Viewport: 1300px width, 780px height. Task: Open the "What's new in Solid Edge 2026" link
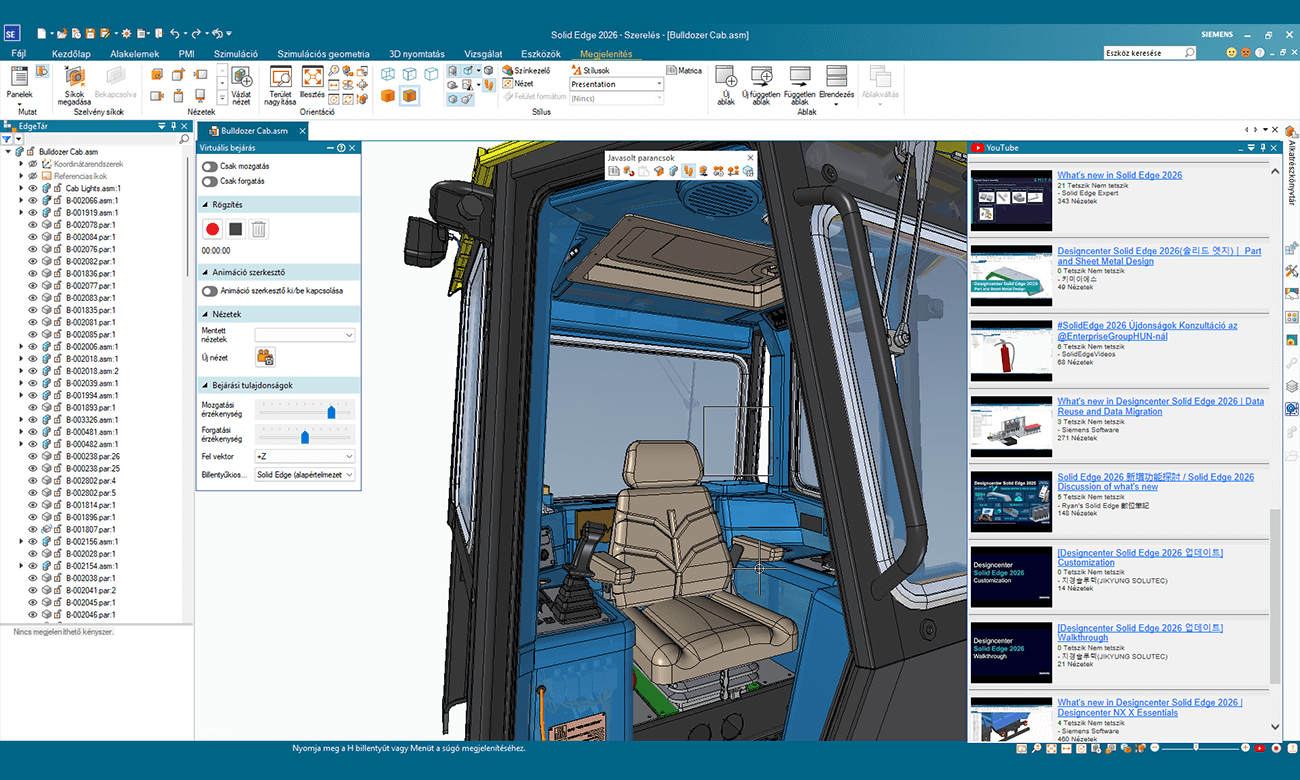(x=1119, y=175)
